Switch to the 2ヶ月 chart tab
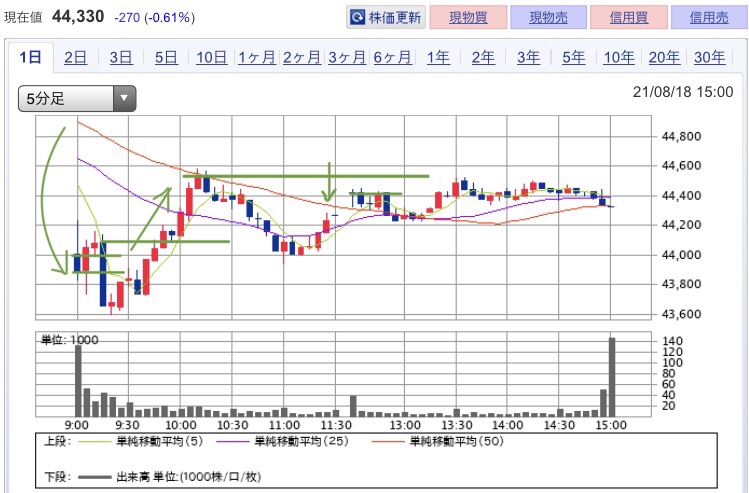Viewport: 749px width, 493px height. [x=301, y=57]
